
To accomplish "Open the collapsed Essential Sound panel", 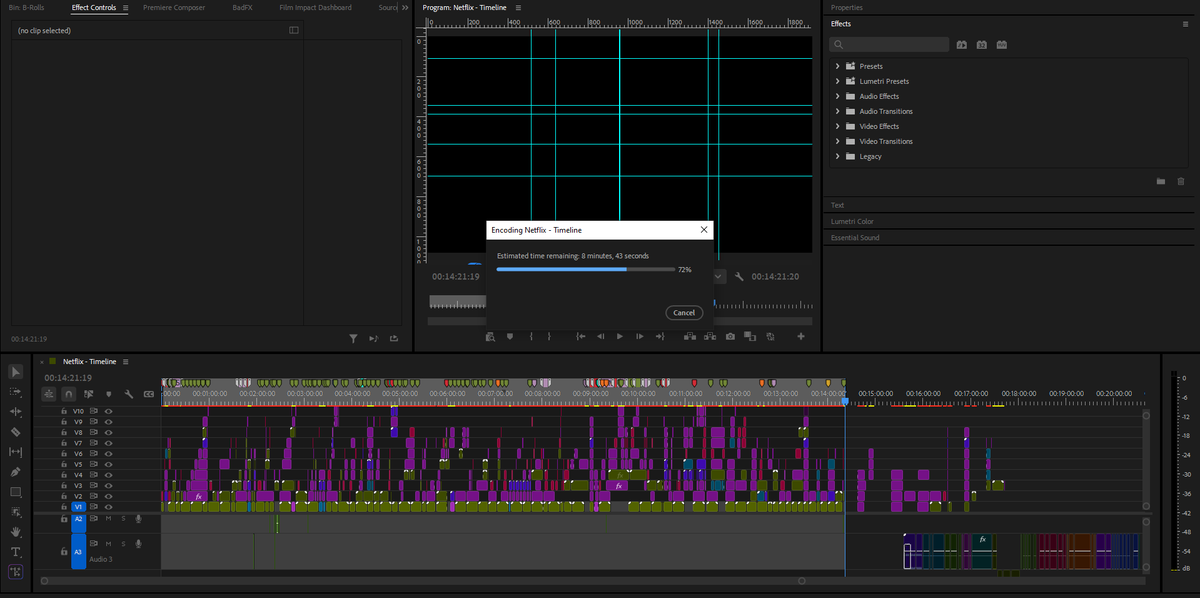I will pyautogui.click(x=855, y=238).
